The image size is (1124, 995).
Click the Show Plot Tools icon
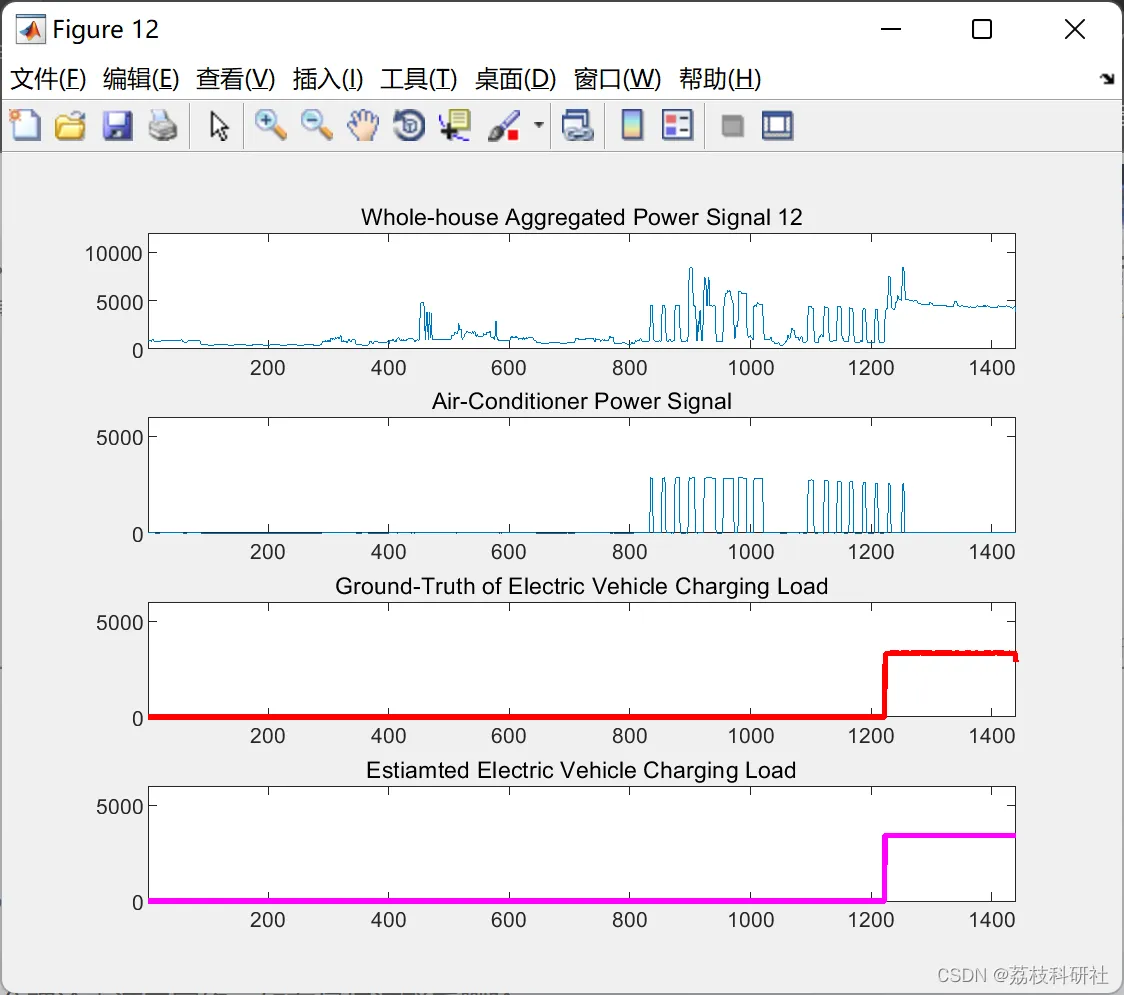click(x=777, y=125)
